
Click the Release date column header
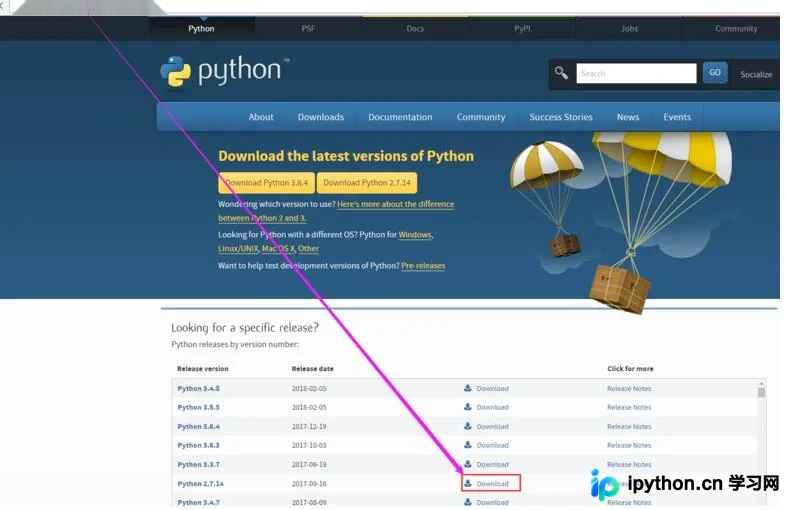(312, 368)
